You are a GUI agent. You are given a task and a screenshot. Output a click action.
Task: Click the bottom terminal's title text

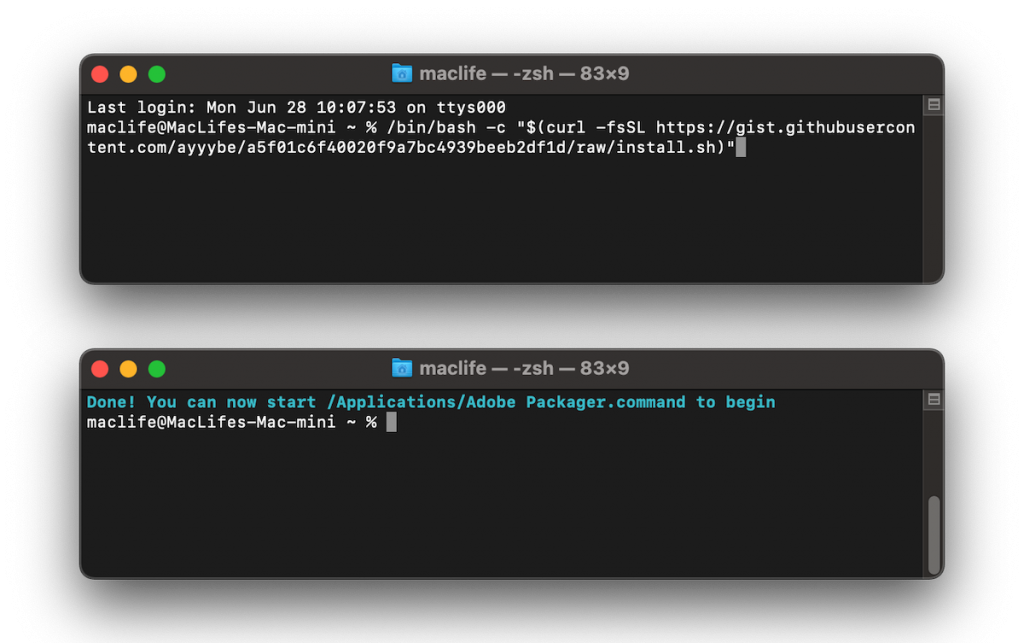[524, 369]
